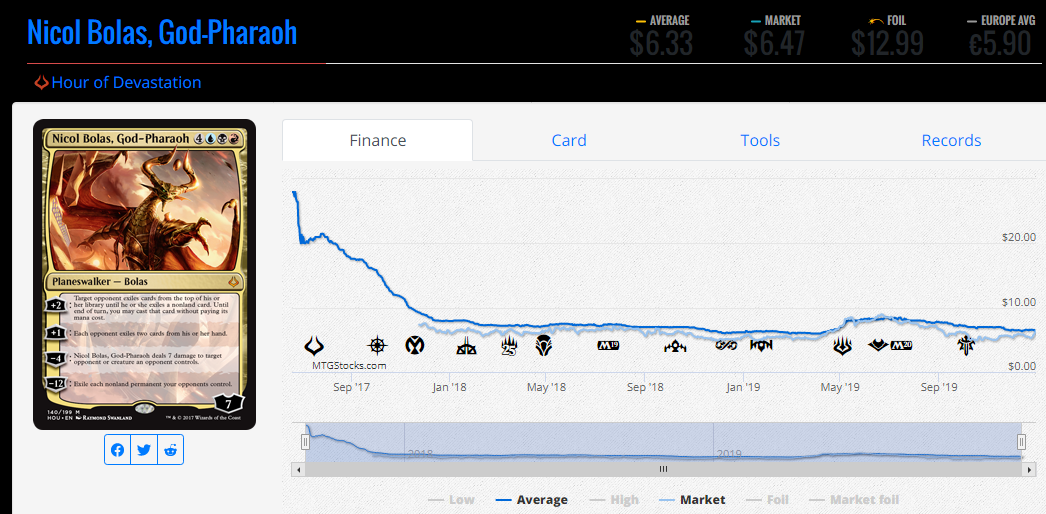Toggle the Market price series in legend

[x=692, y=499]
